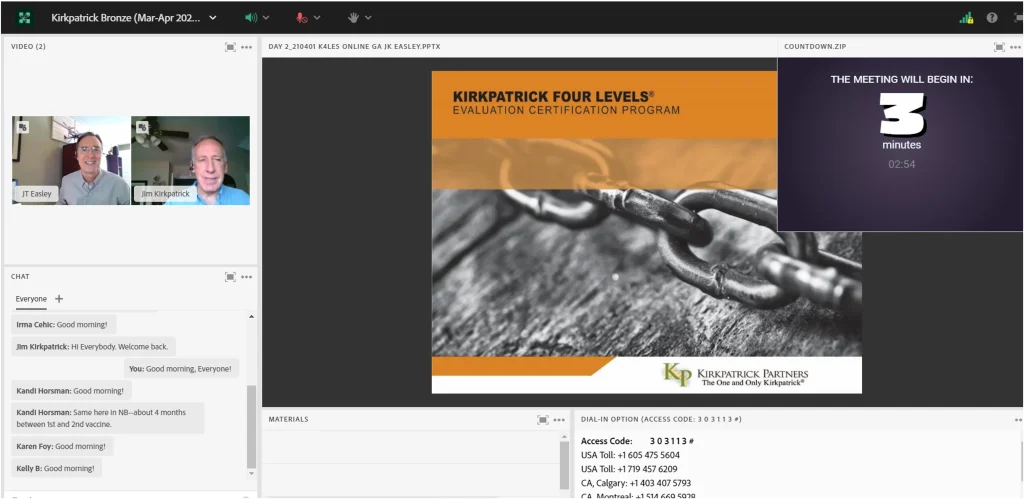Maximize the Chat pod
The height and width of the screenshot is (499, 1024).
230,277
